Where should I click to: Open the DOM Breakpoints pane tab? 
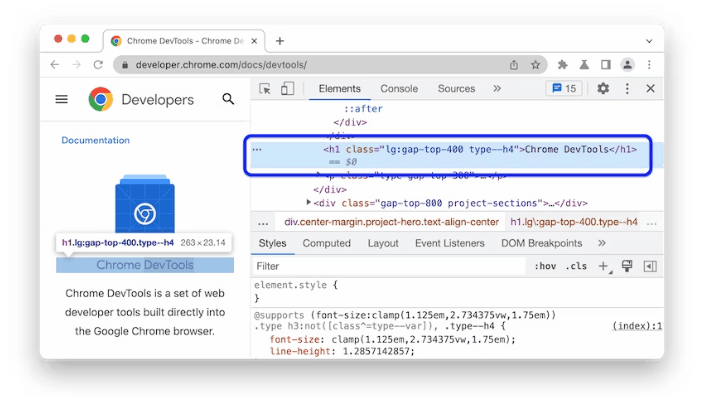541,243
